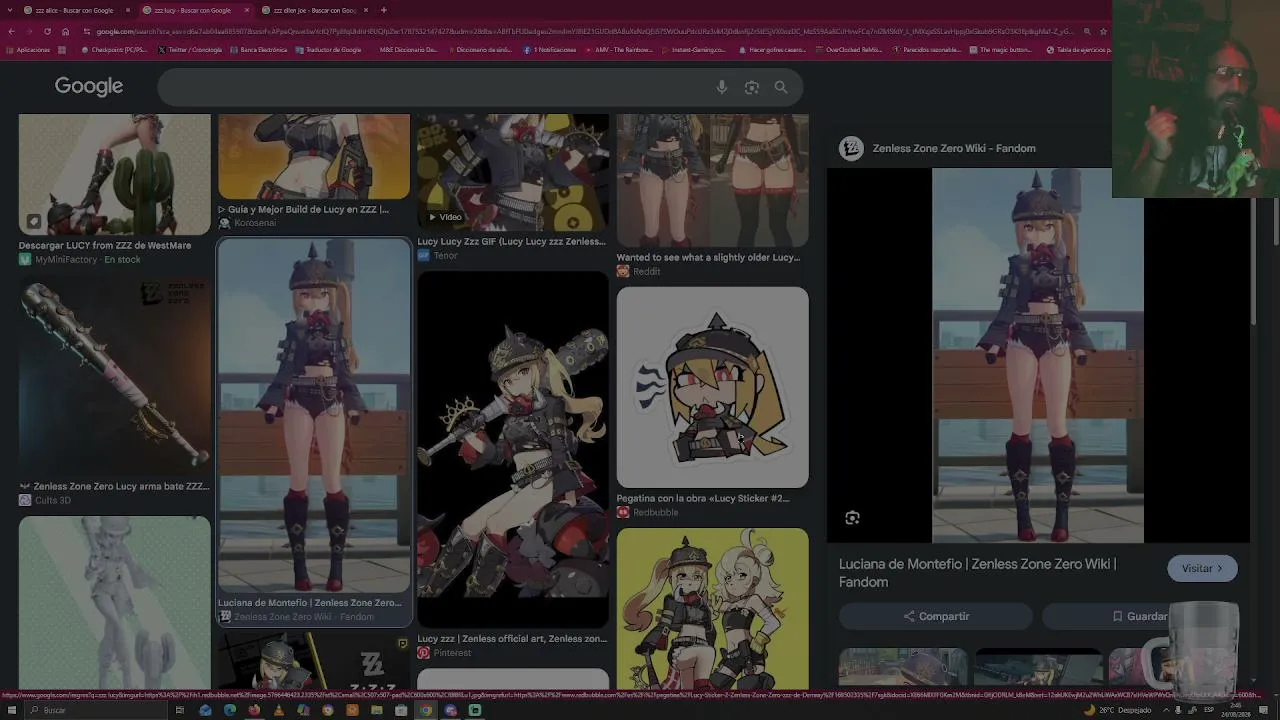The image size is (1280, 720).
Task: Click the Visitar button
Action: [1202, 568]
